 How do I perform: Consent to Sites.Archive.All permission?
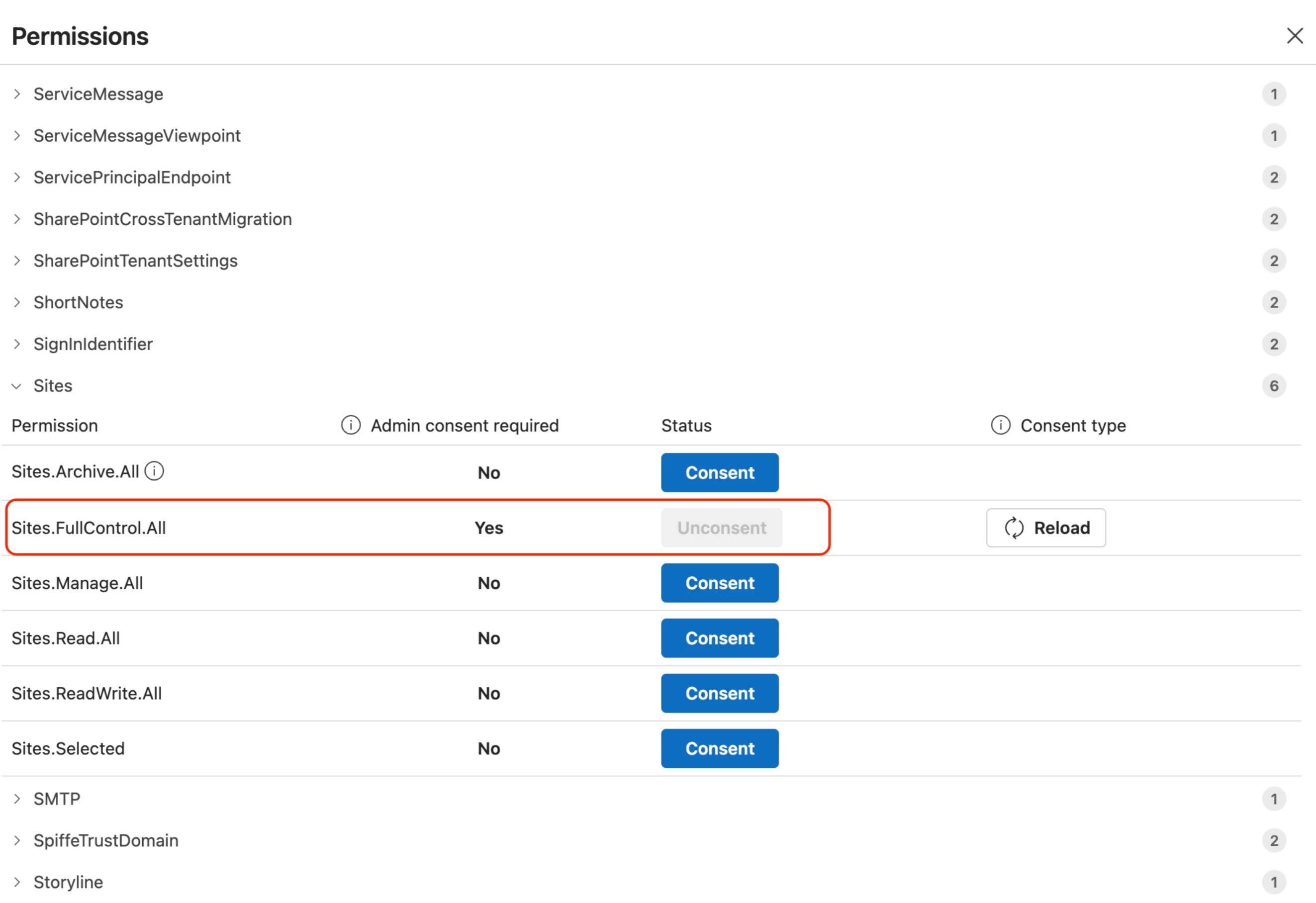pos(720,473)
